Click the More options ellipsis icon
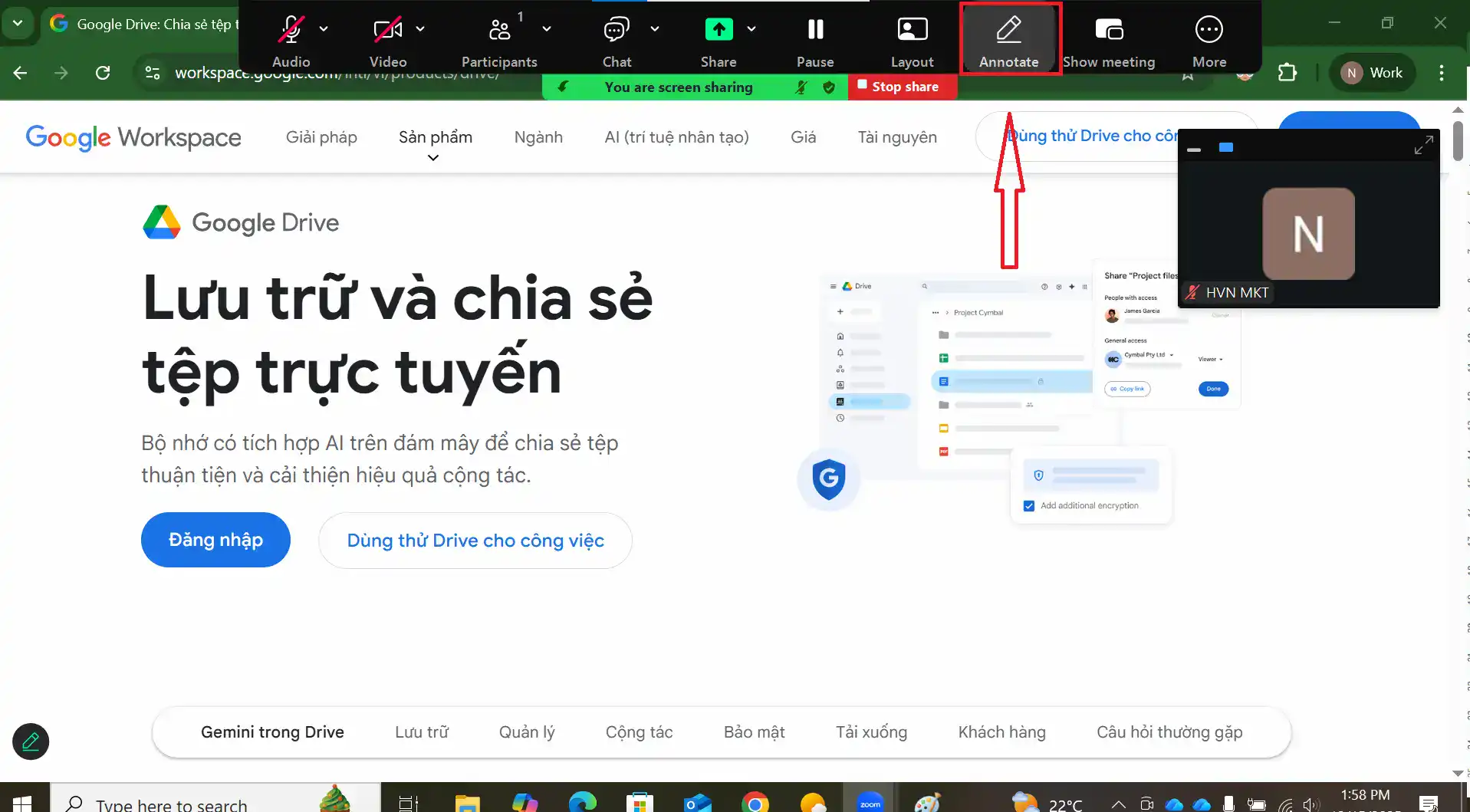Screen dimensions: 1470x812 pos(1209,31)
